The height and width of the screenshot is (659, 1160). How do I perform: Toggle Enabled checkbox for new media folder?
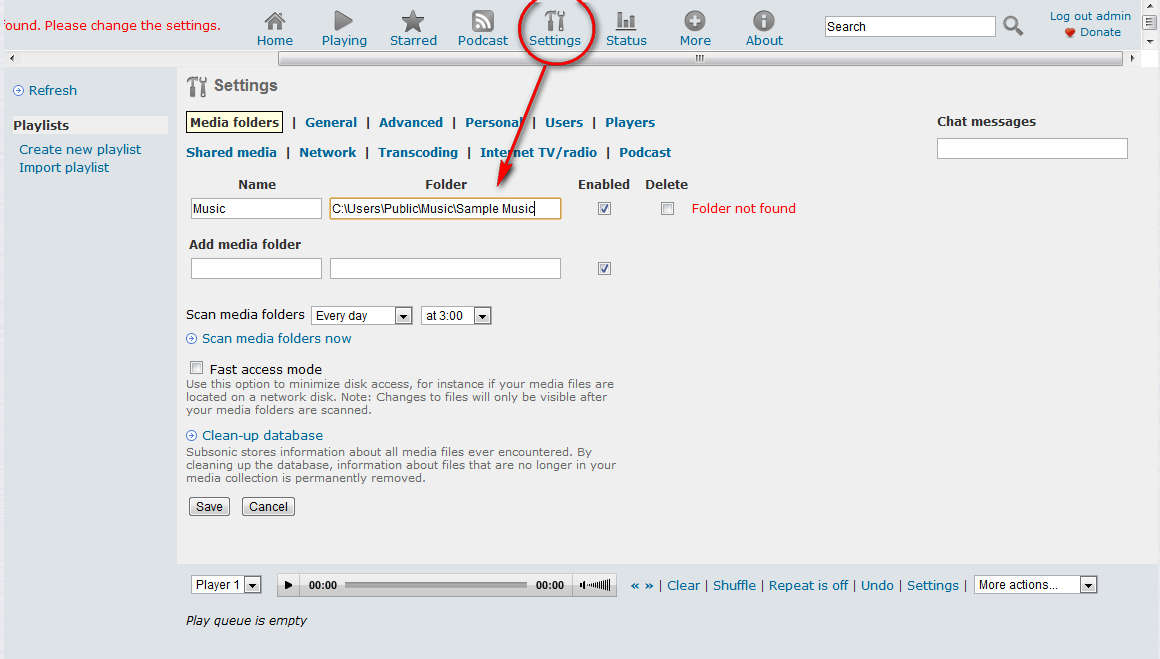tap(604, 268)
